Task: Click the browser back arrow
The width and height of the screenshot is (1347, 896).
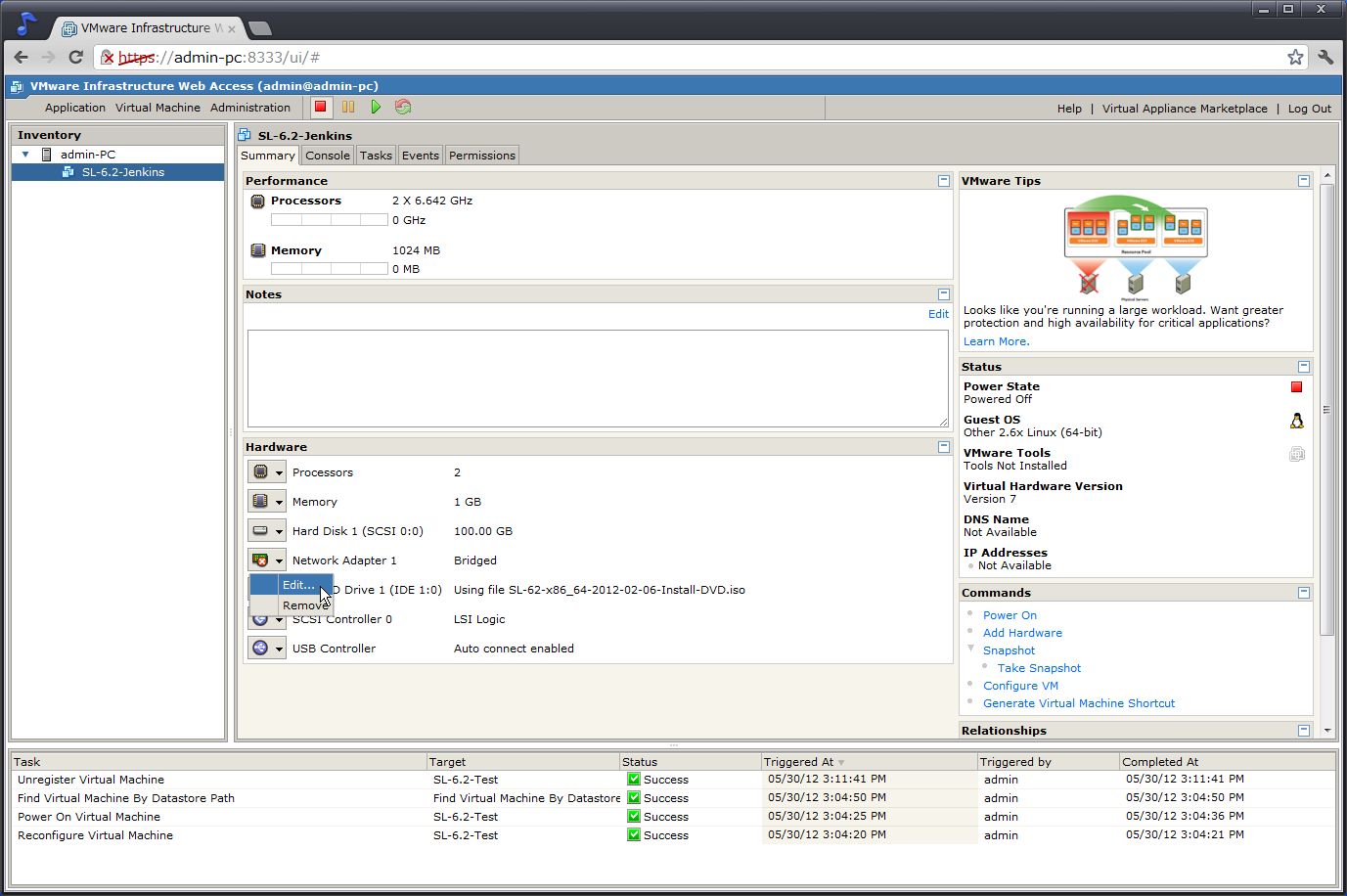Action: (22, 57)
